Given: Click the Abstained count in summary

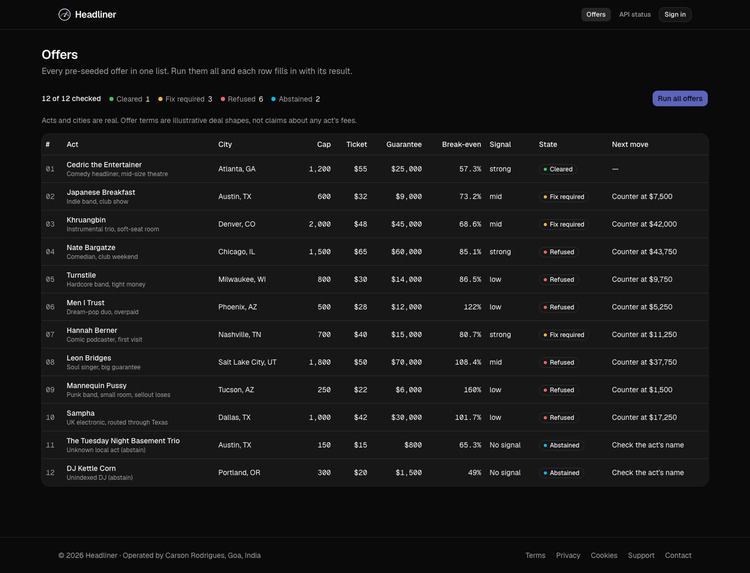Looking at the screenshot, I should point(295,99).
